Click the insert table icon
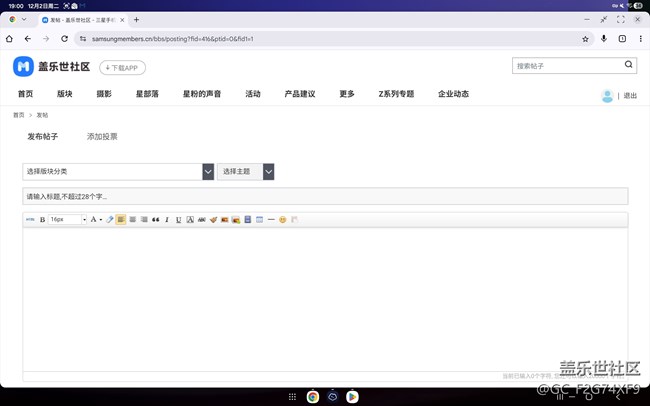The width and height of the screenshot is (650, 406). pos(259,219)
